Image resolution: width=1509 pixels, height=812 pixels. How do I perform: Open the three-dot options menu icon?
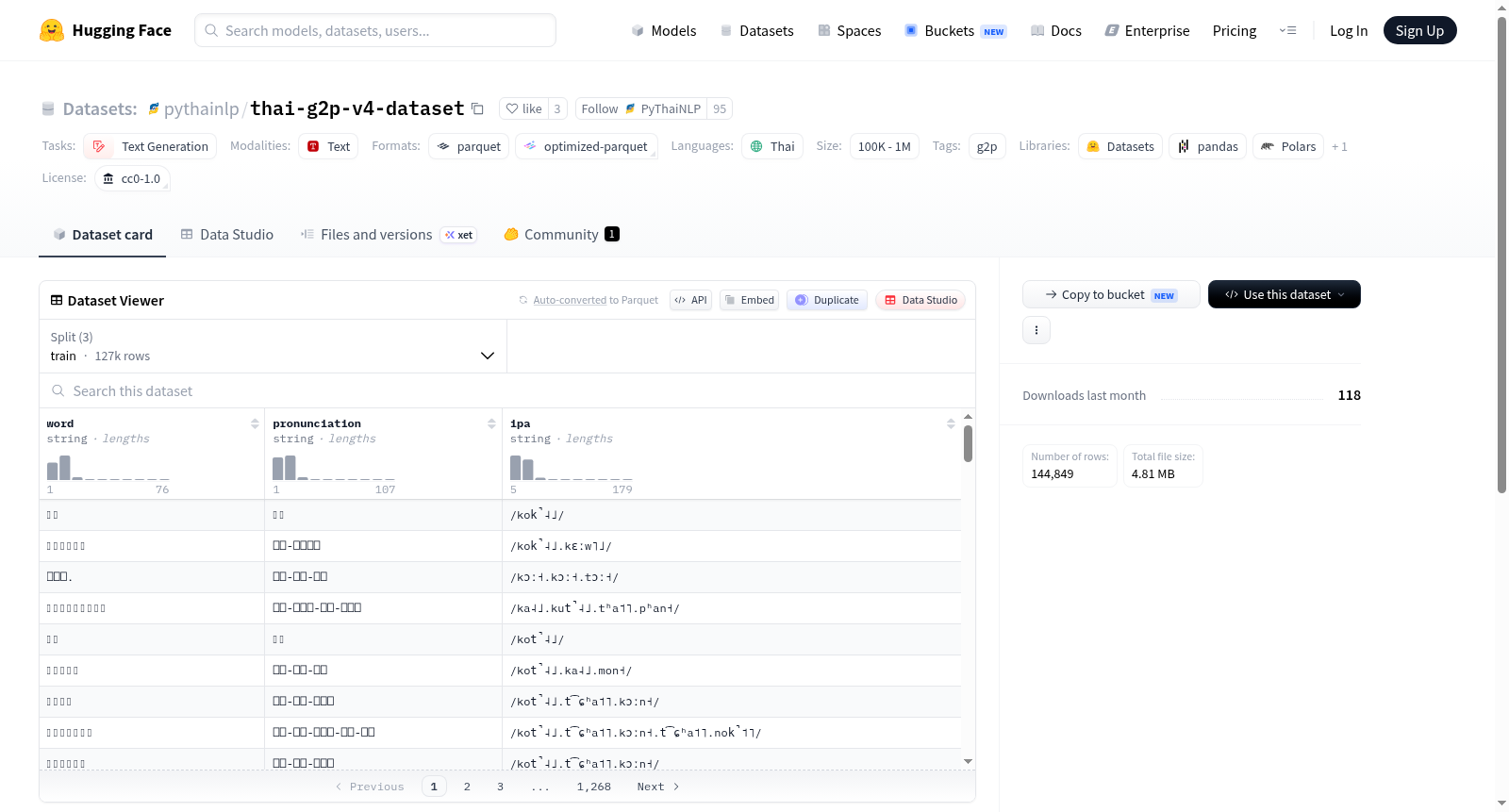[1036, 330]
